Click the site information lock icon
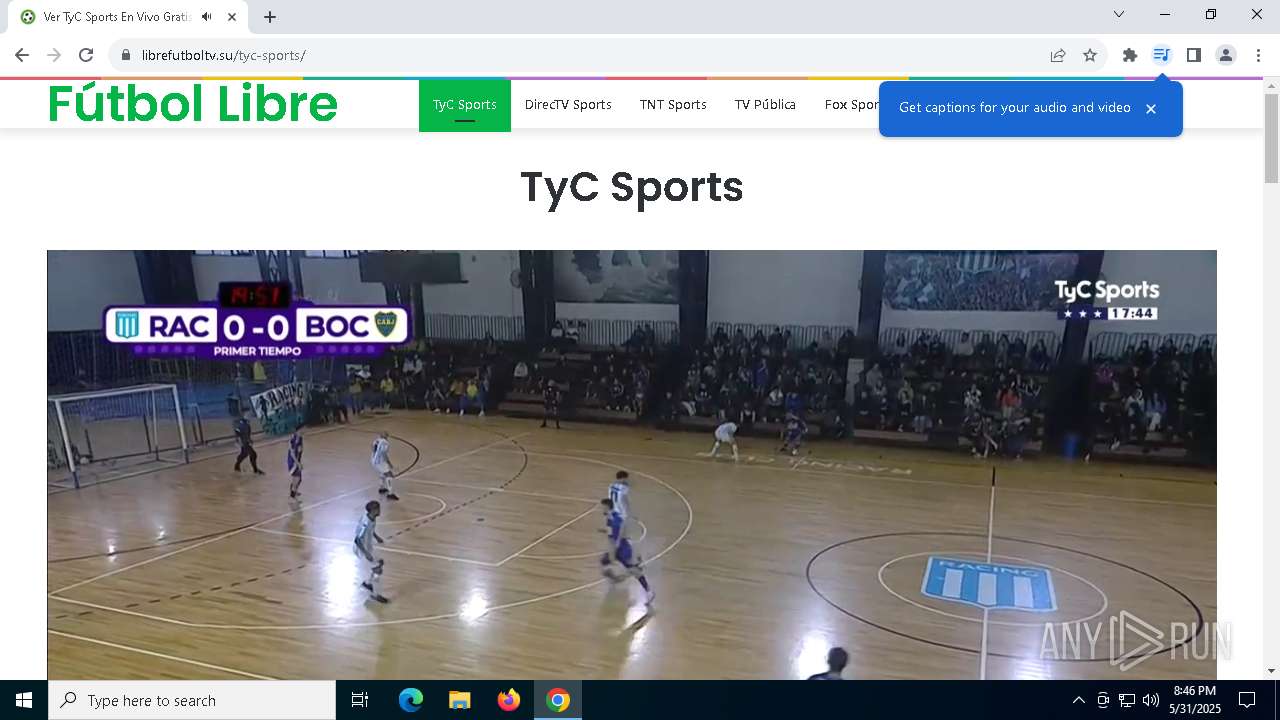The width and height of the screenshot is (1280, 720). (126, 55)
